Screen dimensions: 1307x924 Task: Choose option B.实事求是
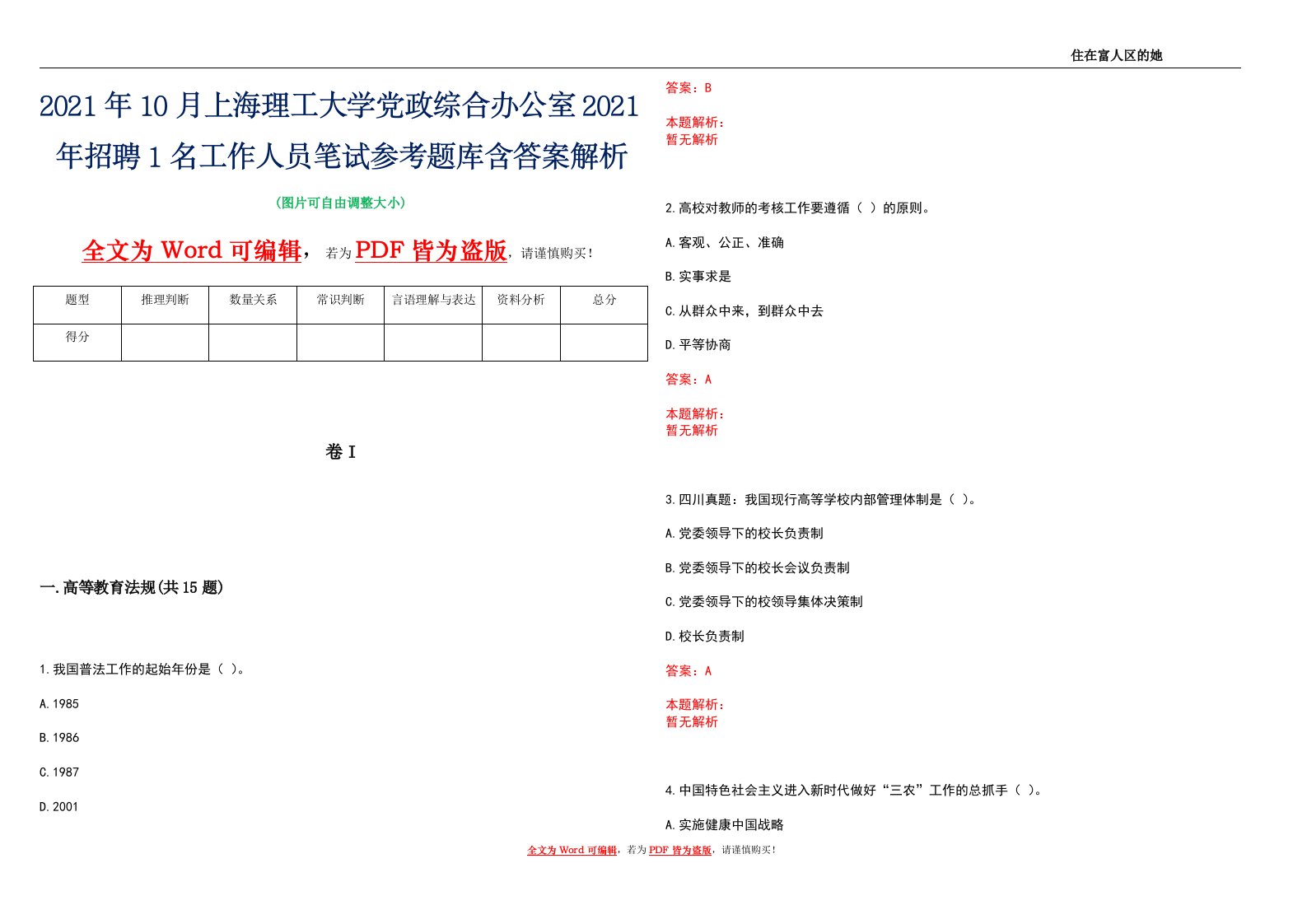coord(698,277)
